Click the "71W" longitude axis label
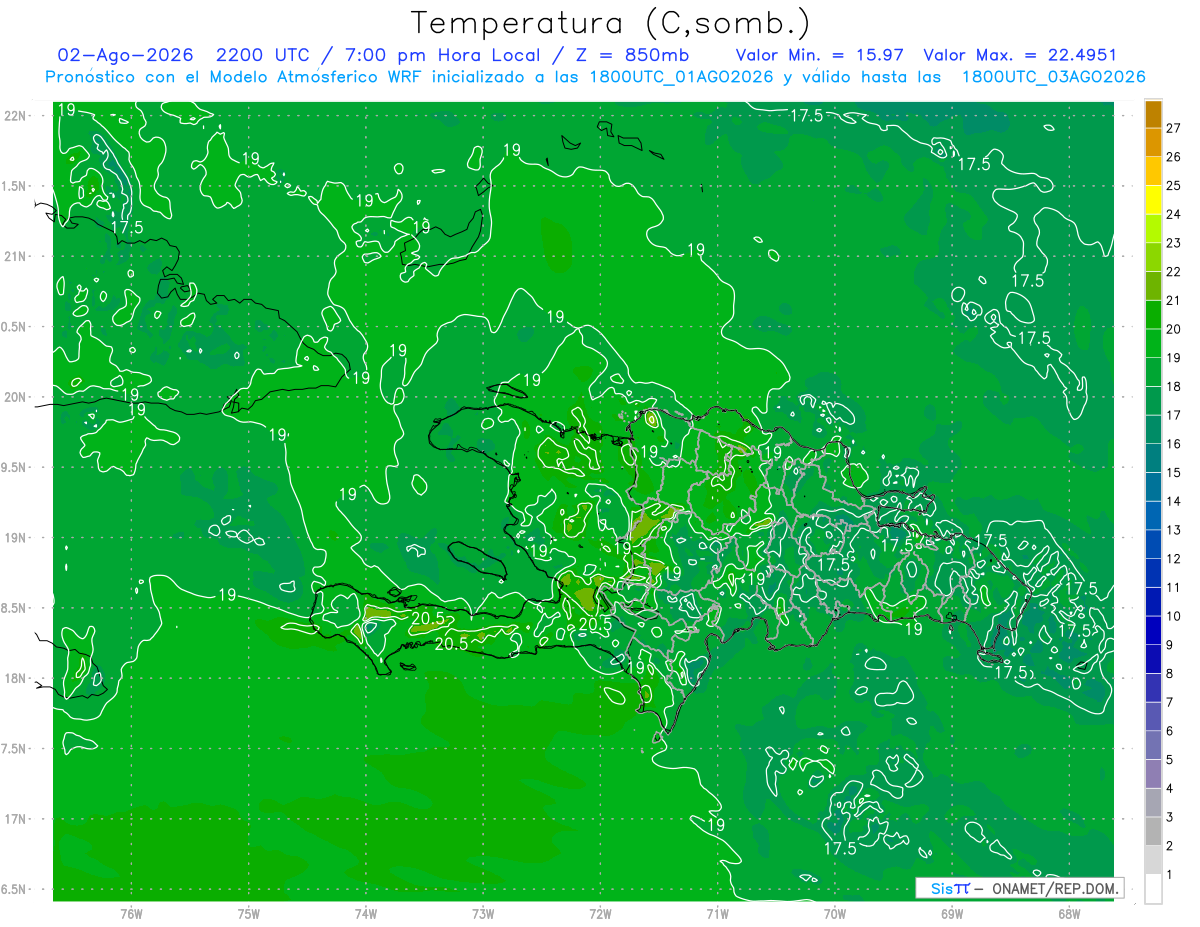Screen dimensions: 1200x927 tap(717, 914)
